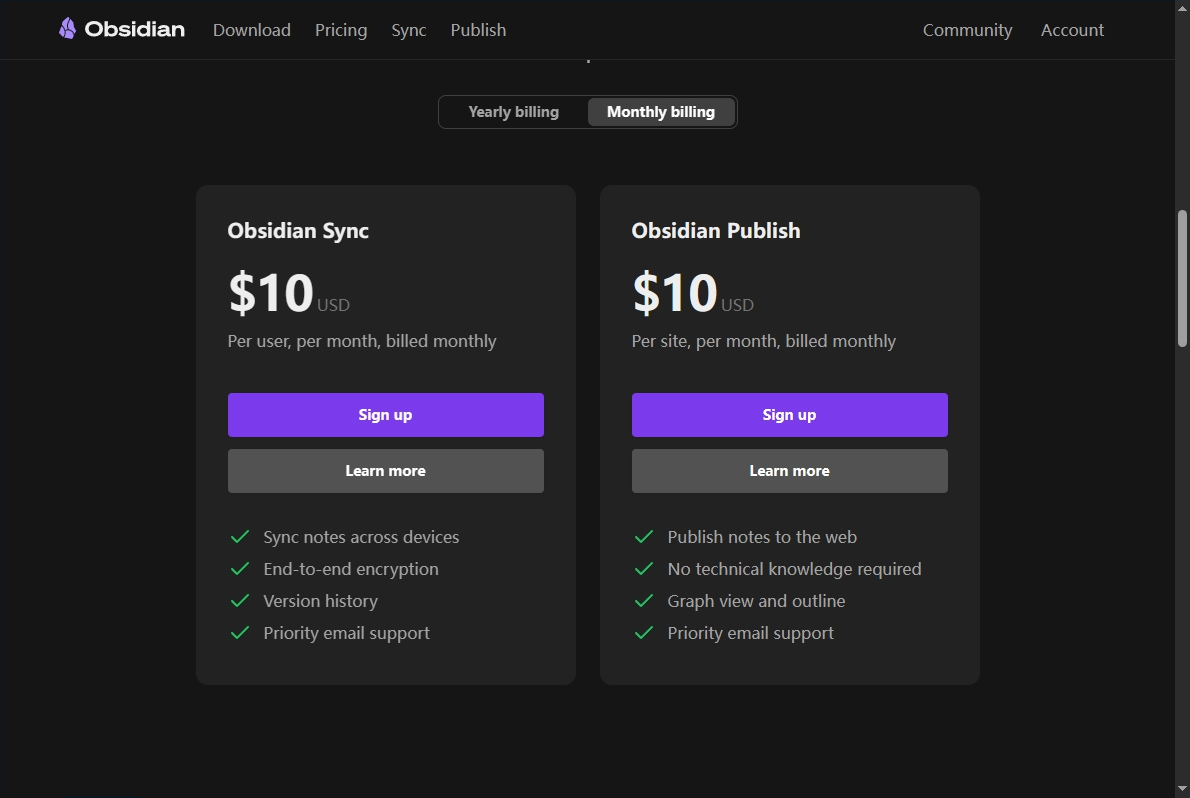Viewport: 1190px width, 798px height.
Task: Click the checkmark beside No technical knowledge required
Action: pos(644,569)
